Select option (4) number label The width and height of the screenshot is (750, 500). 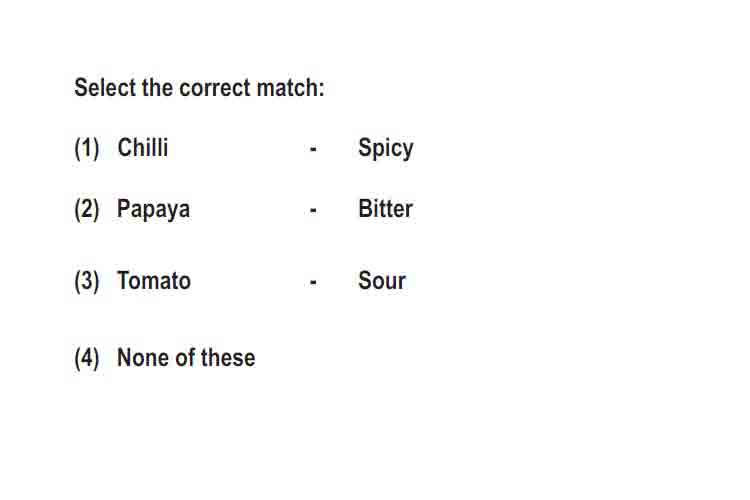pyautogui.click(x=87, y=358)
